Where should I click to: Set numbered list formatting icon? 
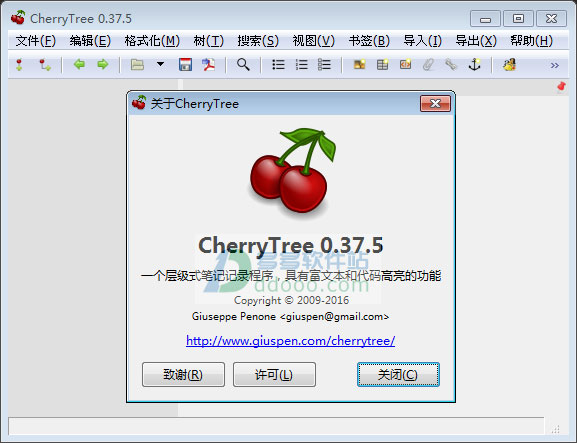301,65
